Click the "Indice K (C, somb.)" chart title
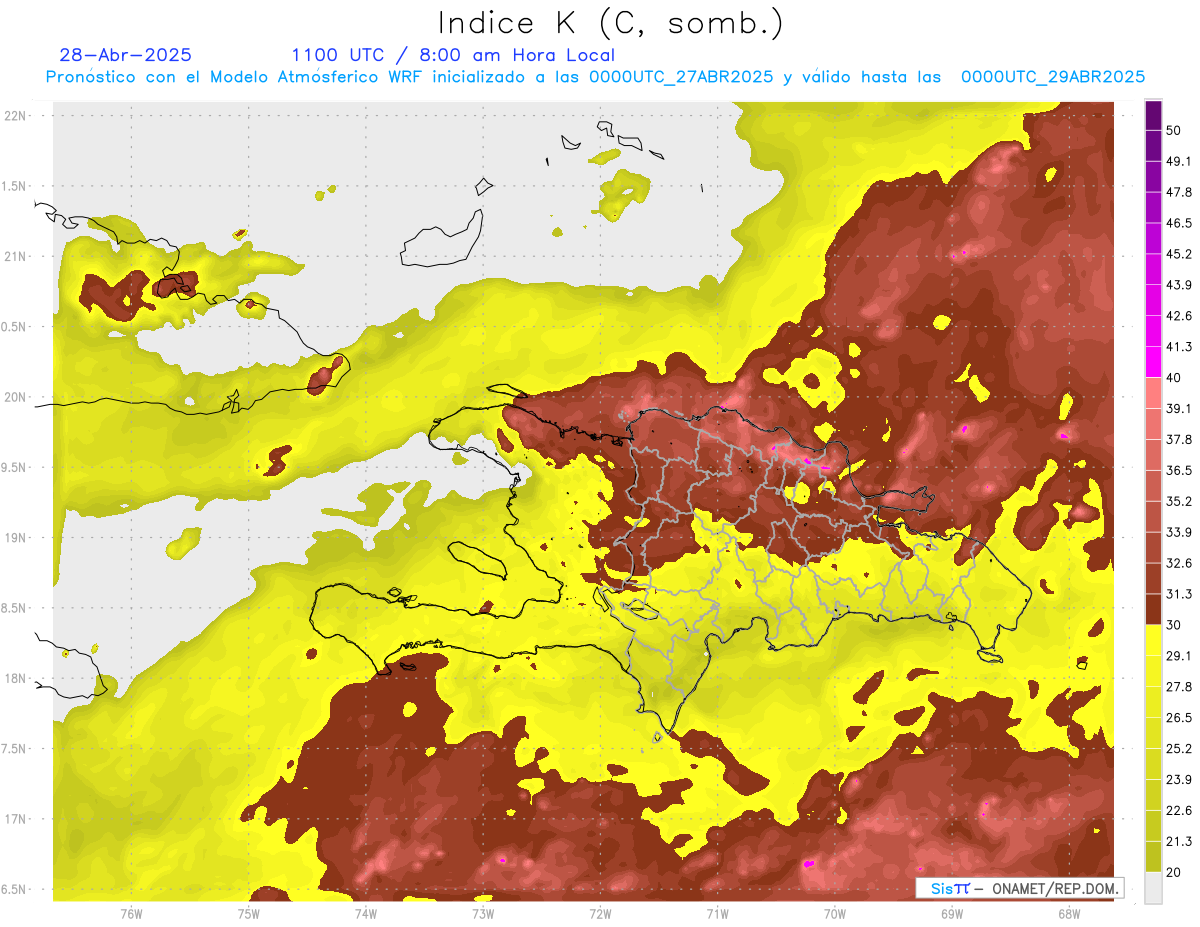This screenshot has height=927, width=1200. 611,23
